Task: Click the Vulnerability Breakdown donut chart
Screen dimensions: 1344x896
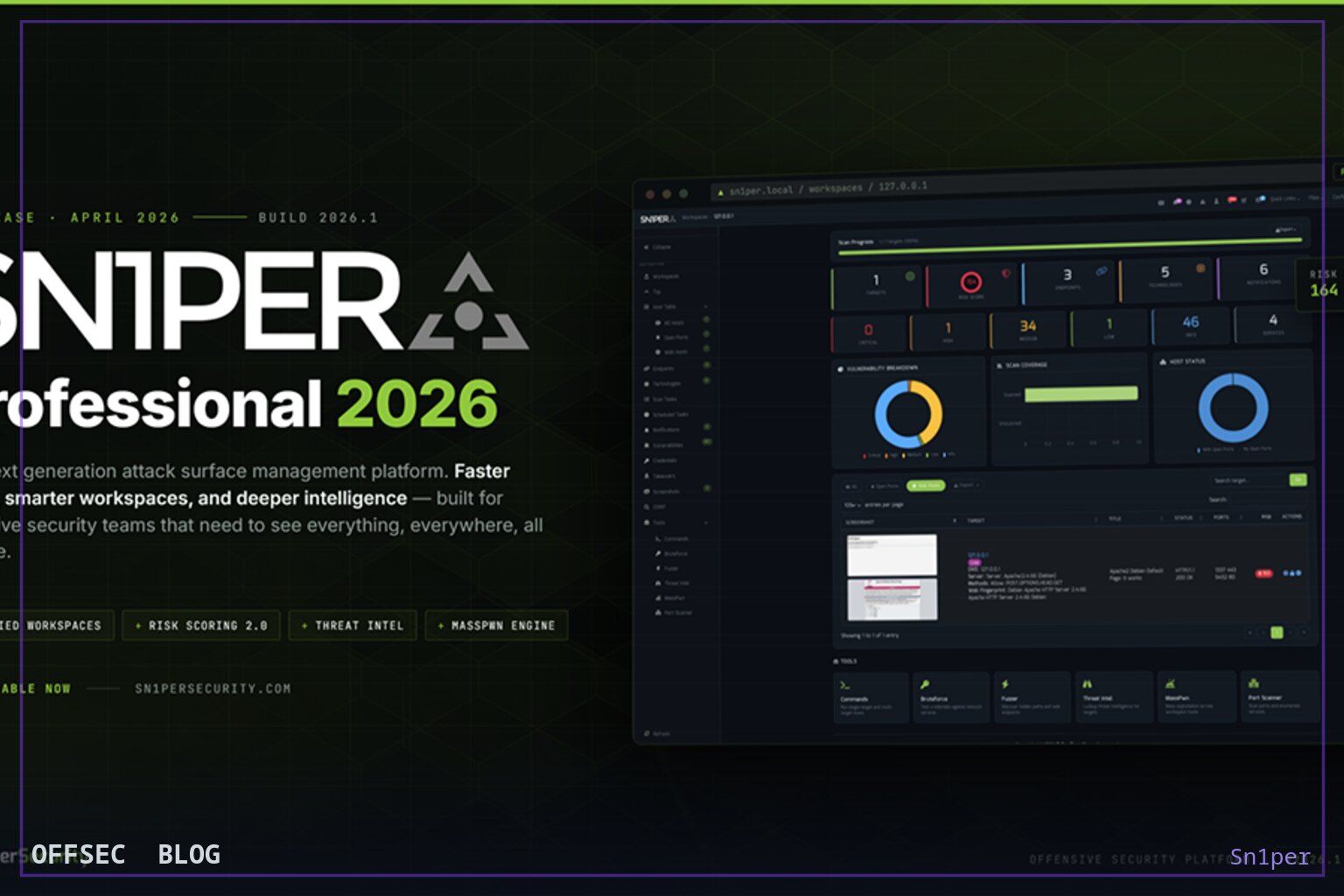Action: tap(908, 415)
